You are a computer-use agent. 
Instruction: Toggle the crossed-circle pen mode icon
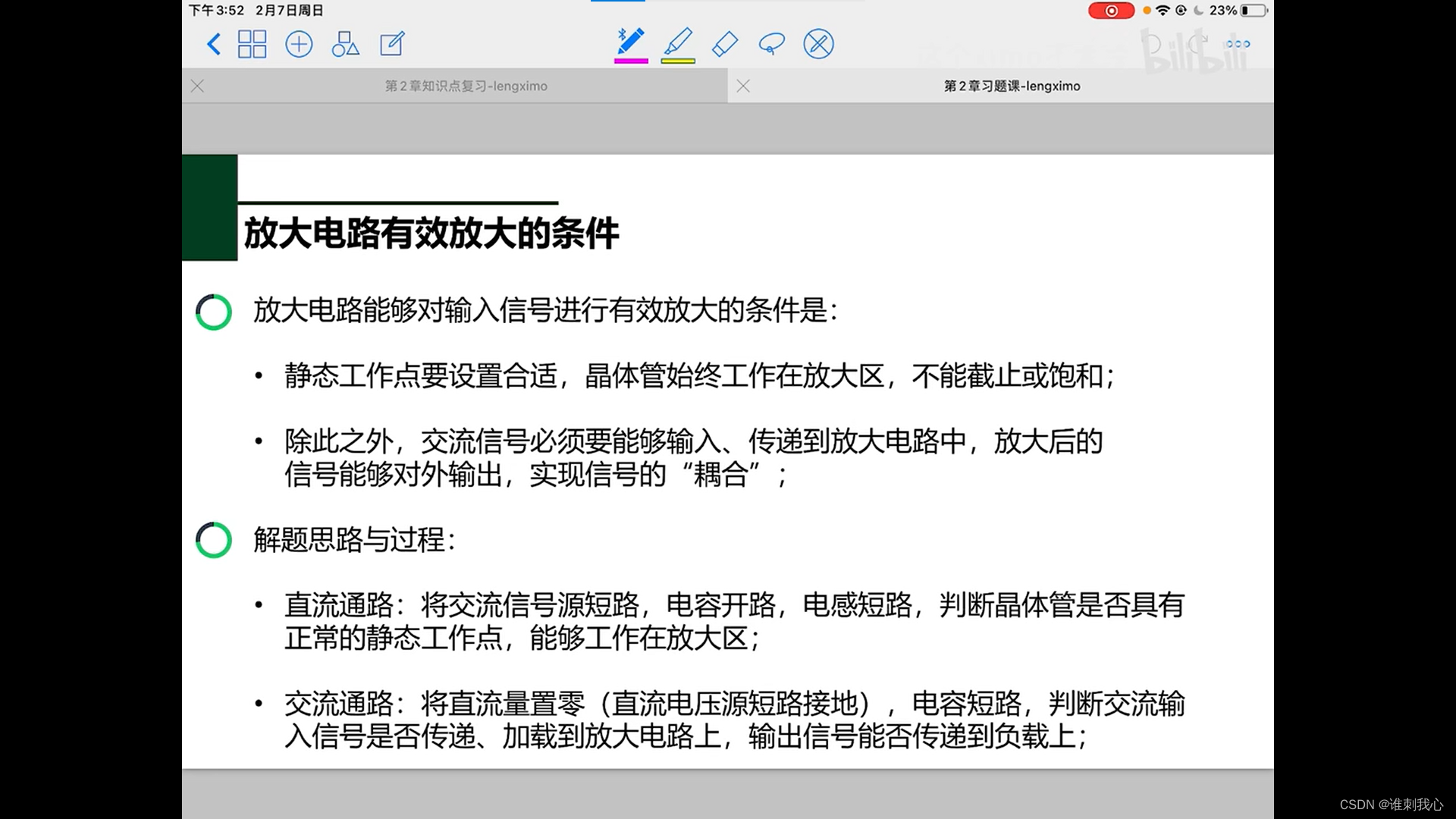coord(818,44)
